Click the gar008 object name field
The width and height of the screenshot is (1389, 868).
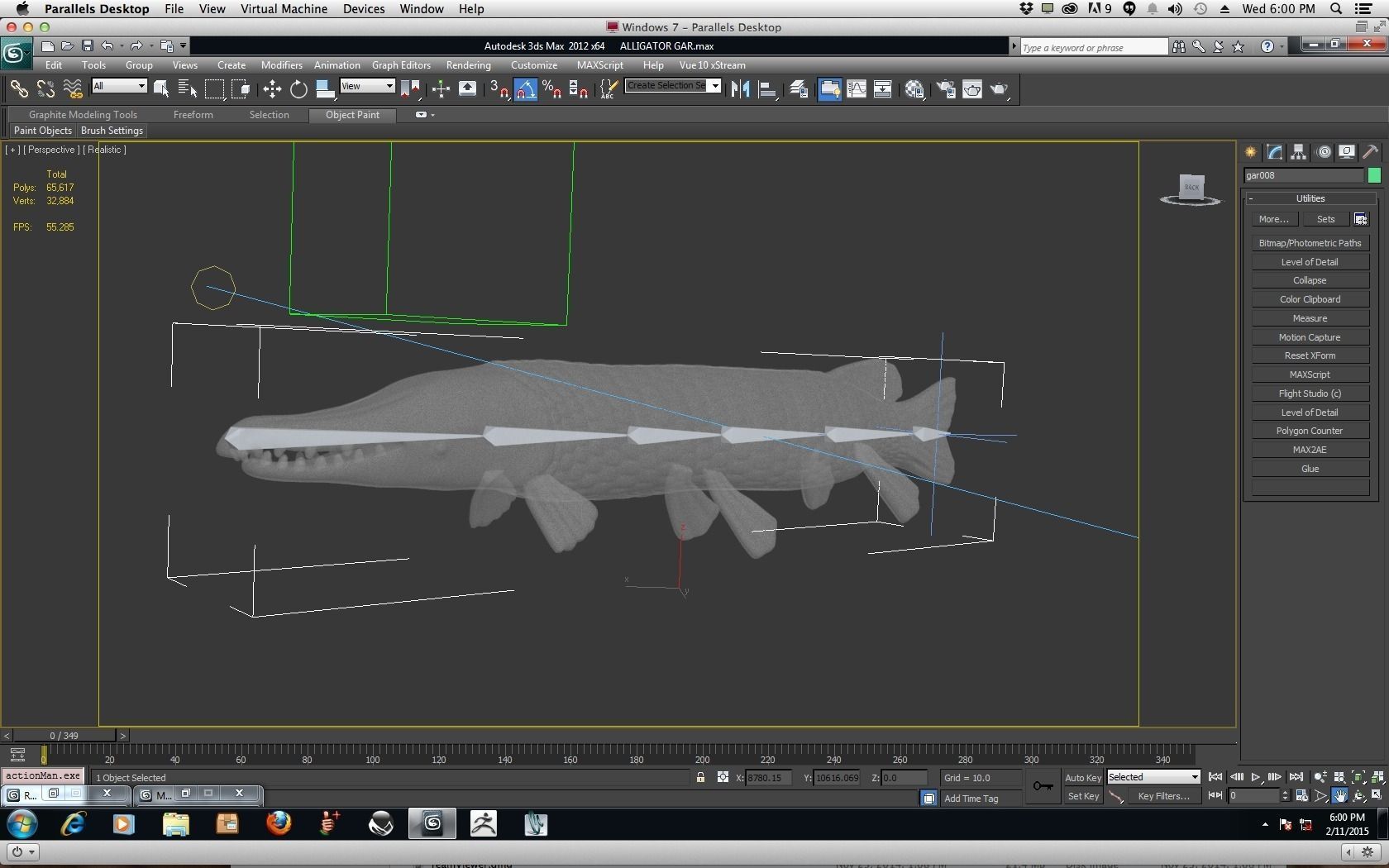point(1304,175)
